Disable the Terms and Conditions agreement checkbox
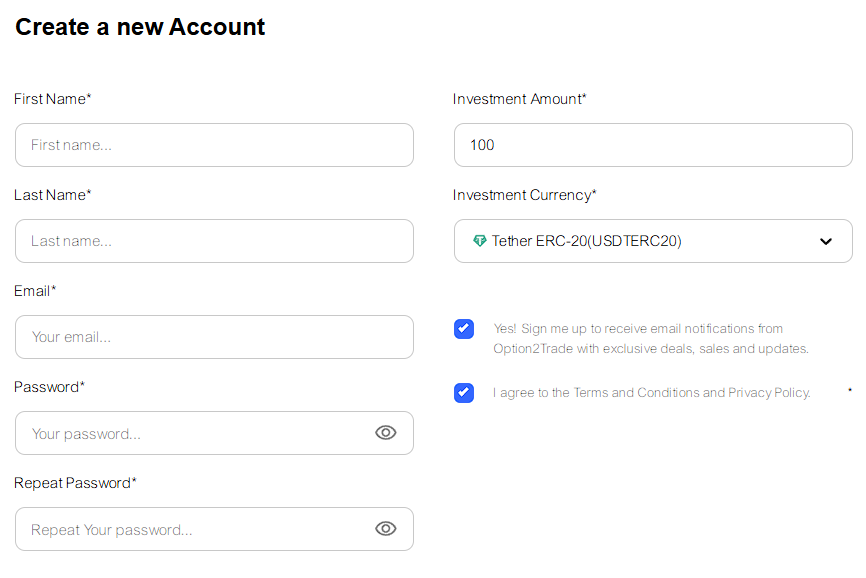The width and height of the screenshot is (866, 578). 463,392
